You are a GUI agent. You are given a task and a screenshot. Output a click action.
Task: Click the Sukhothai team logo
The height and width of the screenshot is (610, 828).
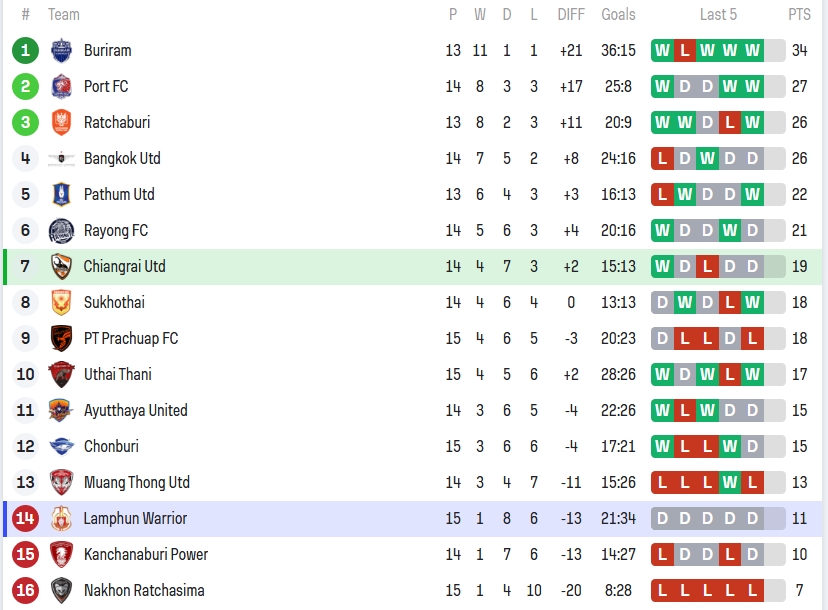pyautogui.click(x=61, y=302)
